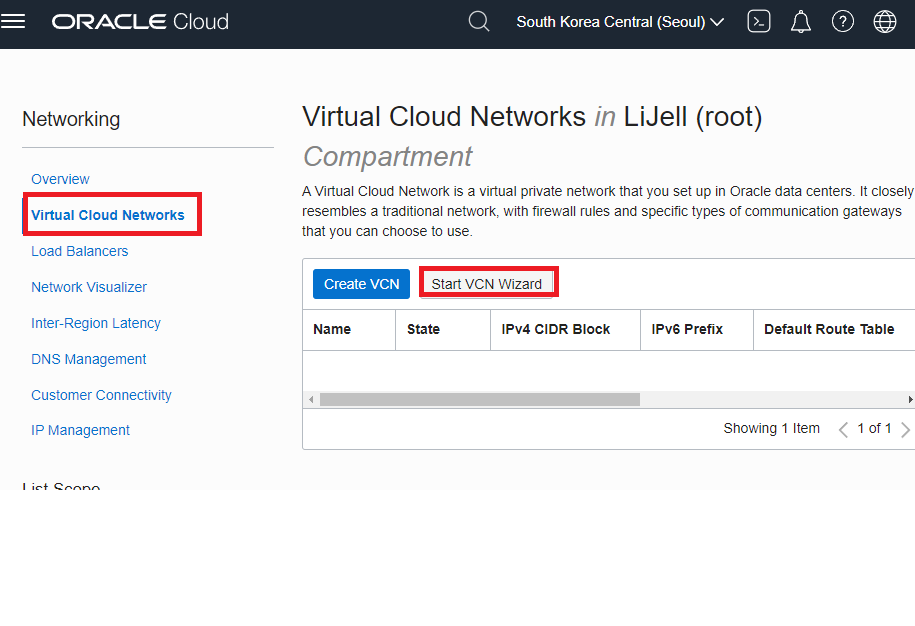Open Customer Connectivity page
915x626 pixels.
pyautogui.click(x=101, y=395)
